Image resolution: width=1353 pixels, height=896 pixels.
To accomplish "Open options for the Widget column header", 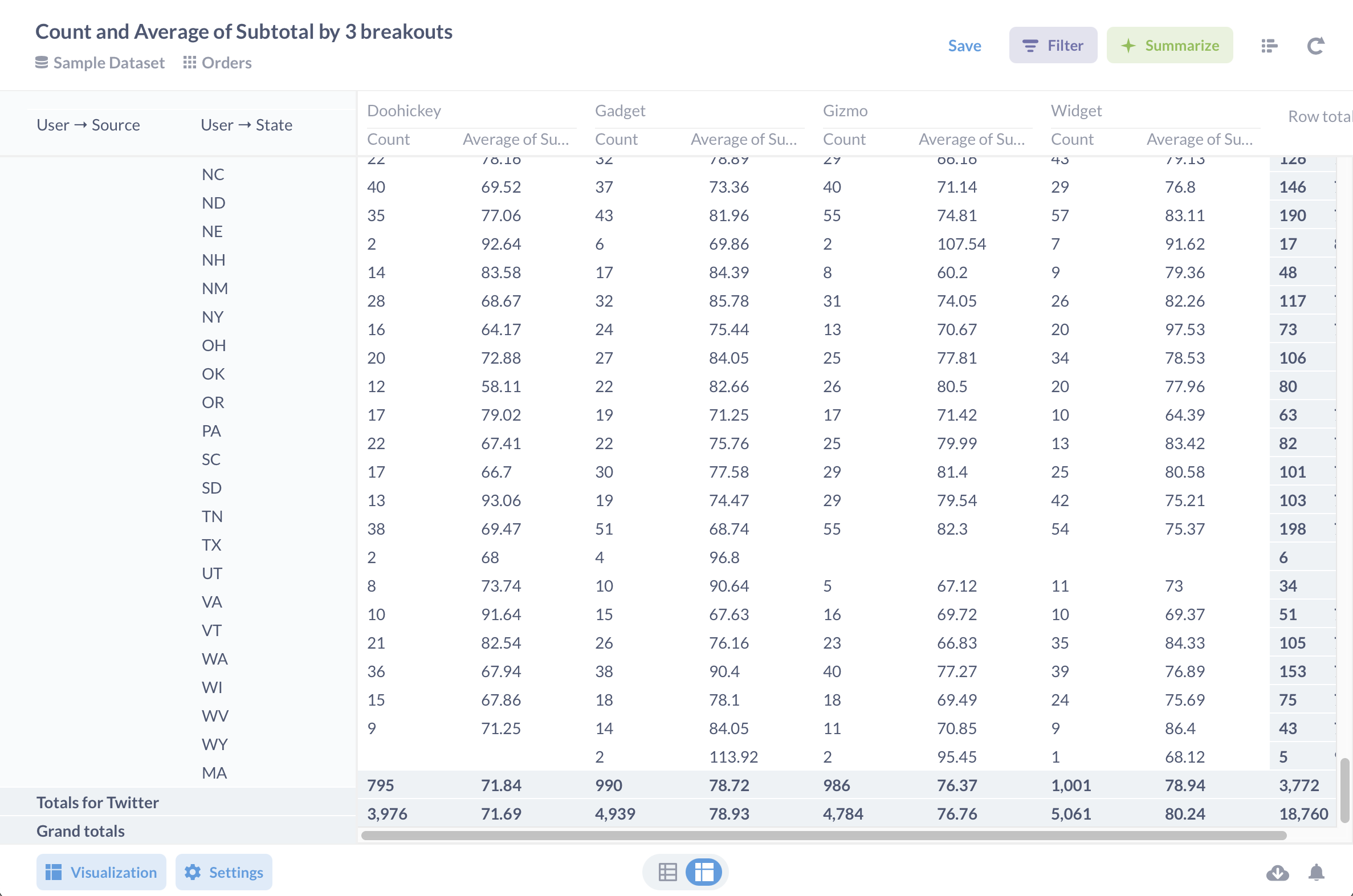I will tap(1077, 109).
